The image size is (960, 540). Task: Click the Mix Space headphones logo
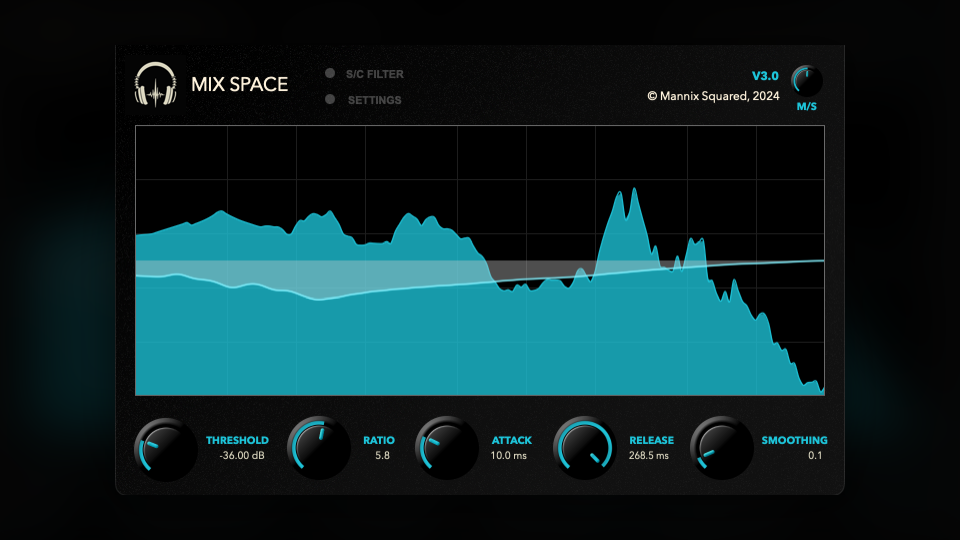pyautogui.click(x=156, y=84)
